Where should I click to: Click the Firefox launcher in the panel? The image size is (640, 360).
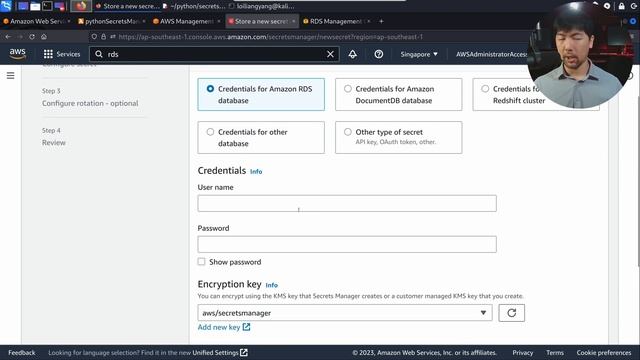coord(81,6)
